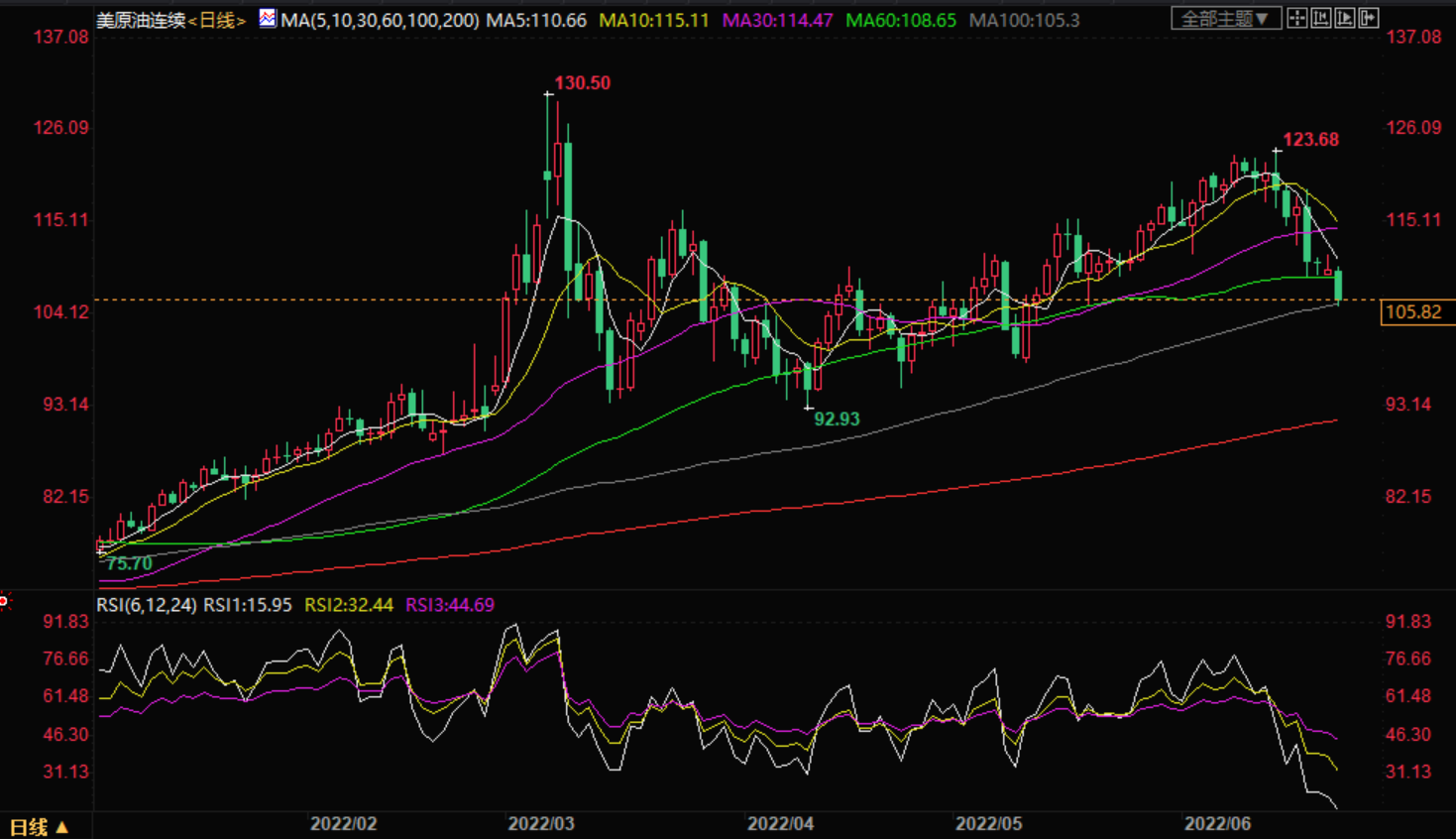Click the RSI3:44.69 value

click(450, 605)
